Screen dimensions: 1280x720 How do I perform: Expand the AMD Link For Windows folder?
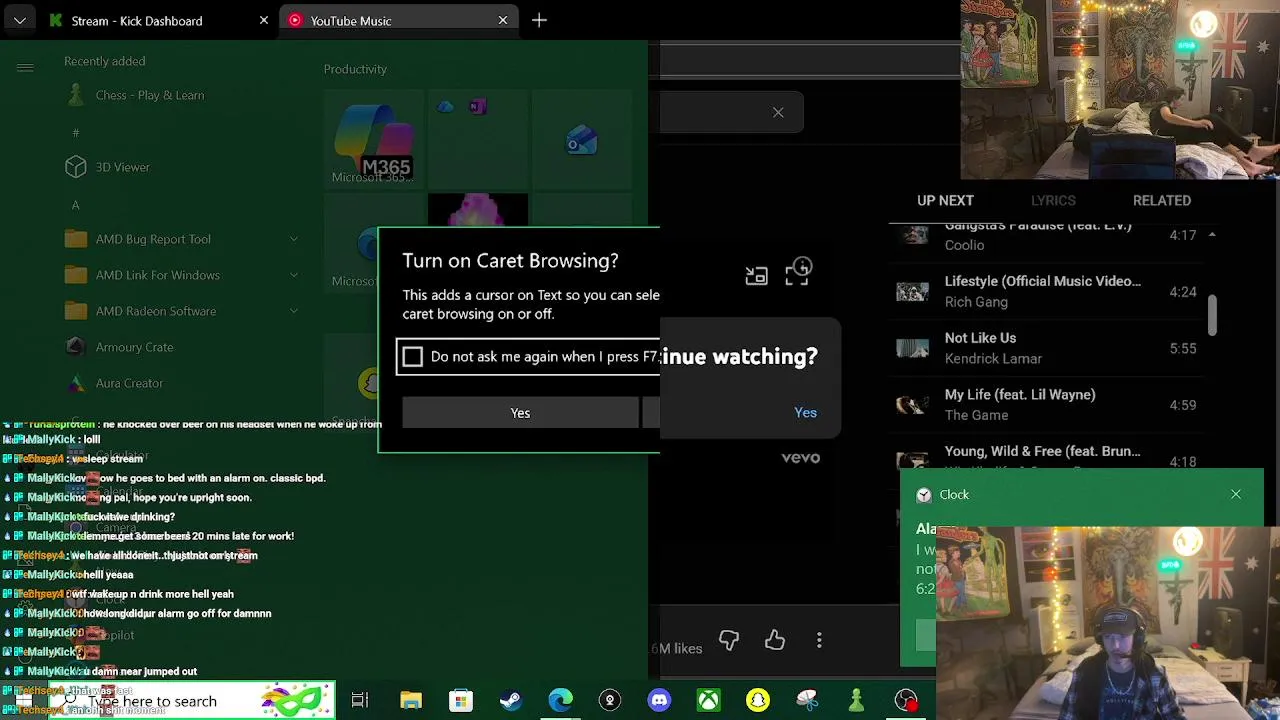[x=294, y=275]
